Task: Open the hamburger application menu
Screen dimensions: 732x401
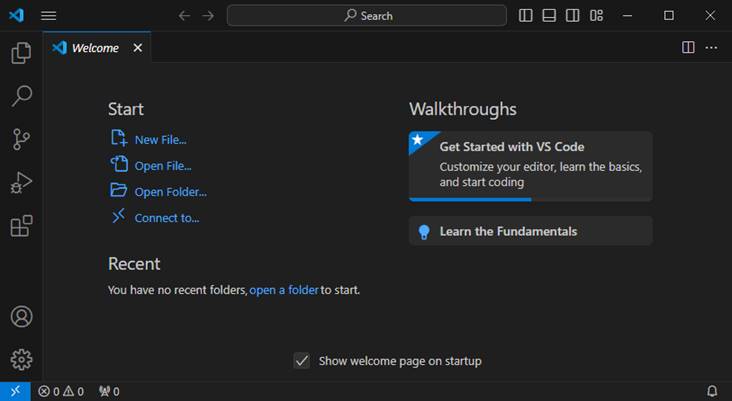Action: coord(49,15)
